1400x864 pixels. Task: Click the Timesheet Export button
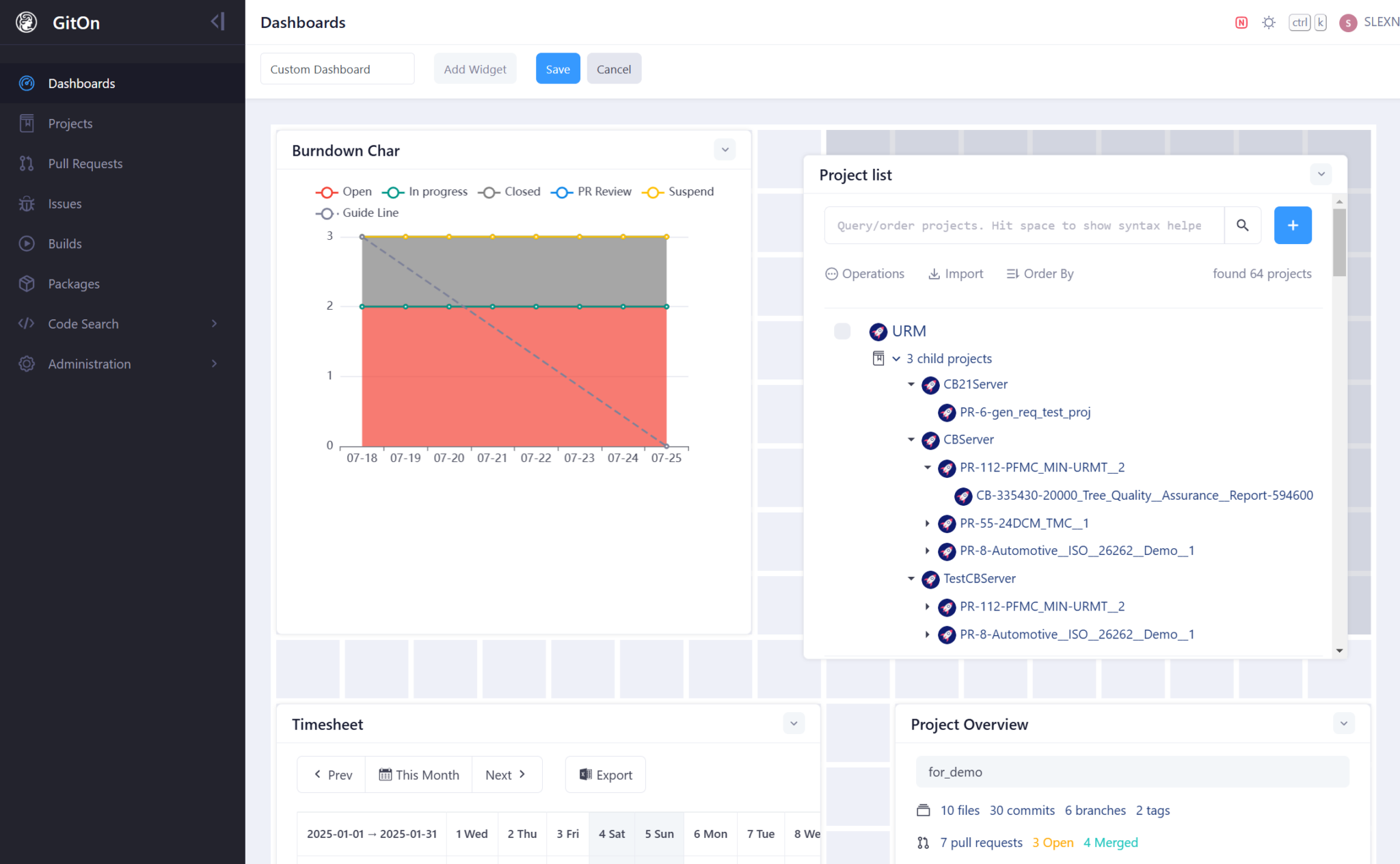[x=606, y=775]
